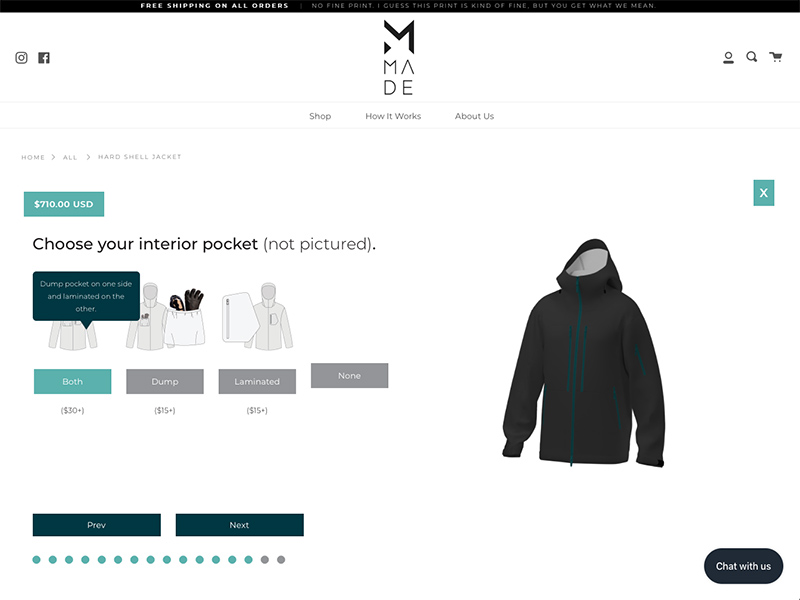The height and width of the screenshot is (600, 800).
Task: Jump to the last gray step dot
Action: [x=281, y=560]
